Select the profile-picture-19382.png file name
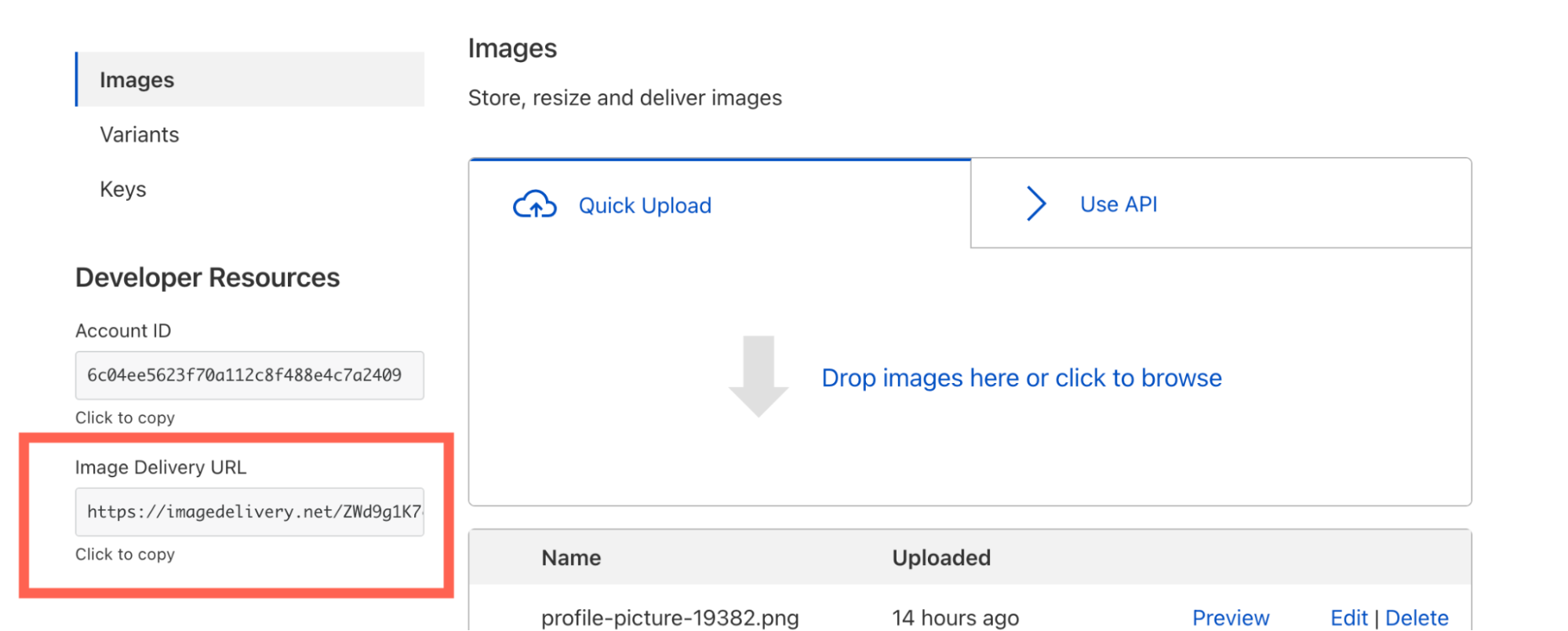Image resolution: width=1568 pixels, height=631 pixels. (670, 618)
